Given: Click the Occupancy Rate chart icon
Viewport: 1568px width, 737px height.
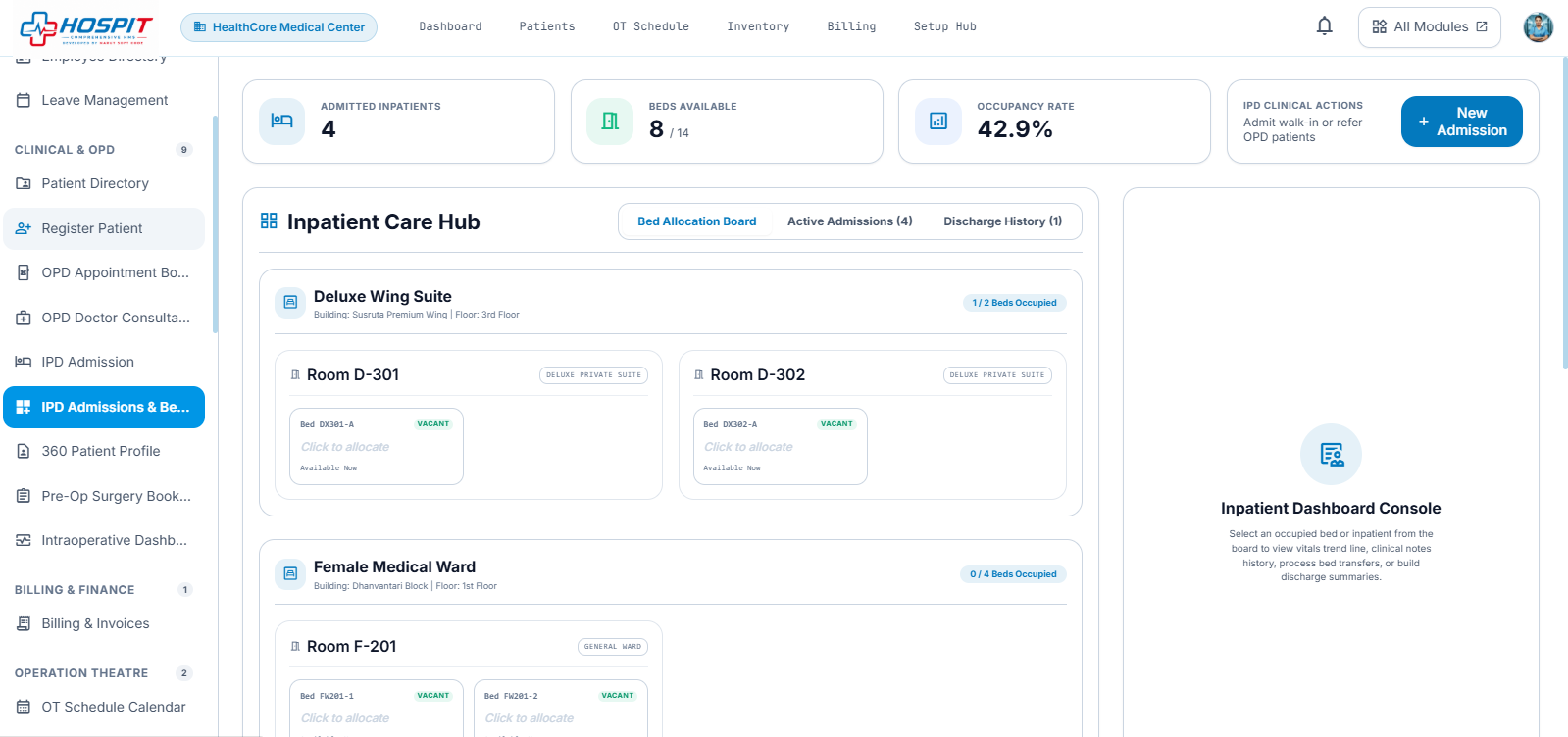Looking at the screenshot, I should pyautogui.click(x=938, y=122).
